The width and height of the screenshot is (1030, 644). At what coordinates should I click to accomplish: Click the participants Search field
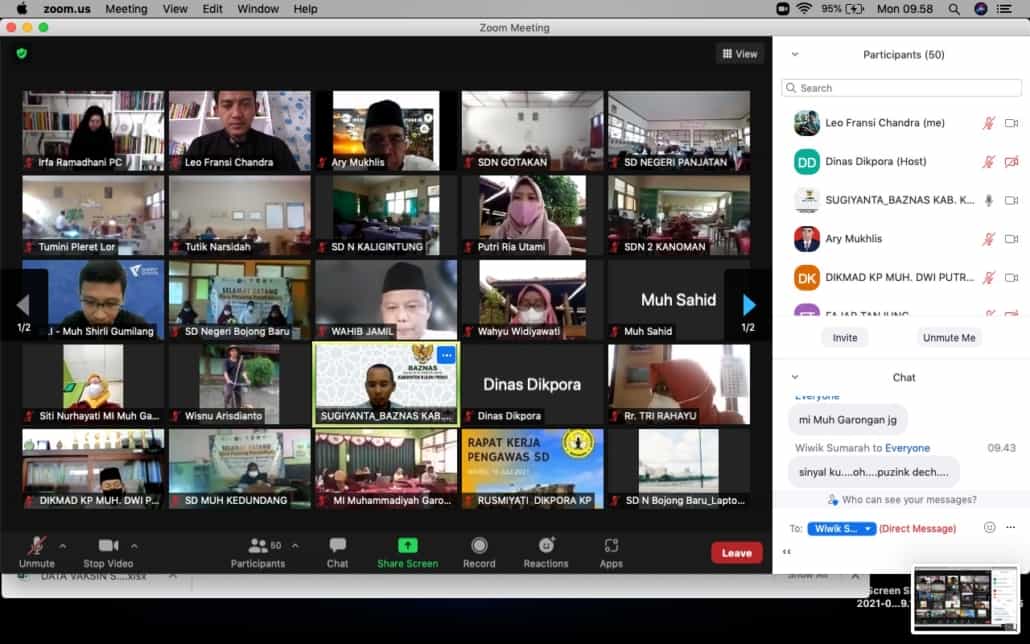(901, 88)
